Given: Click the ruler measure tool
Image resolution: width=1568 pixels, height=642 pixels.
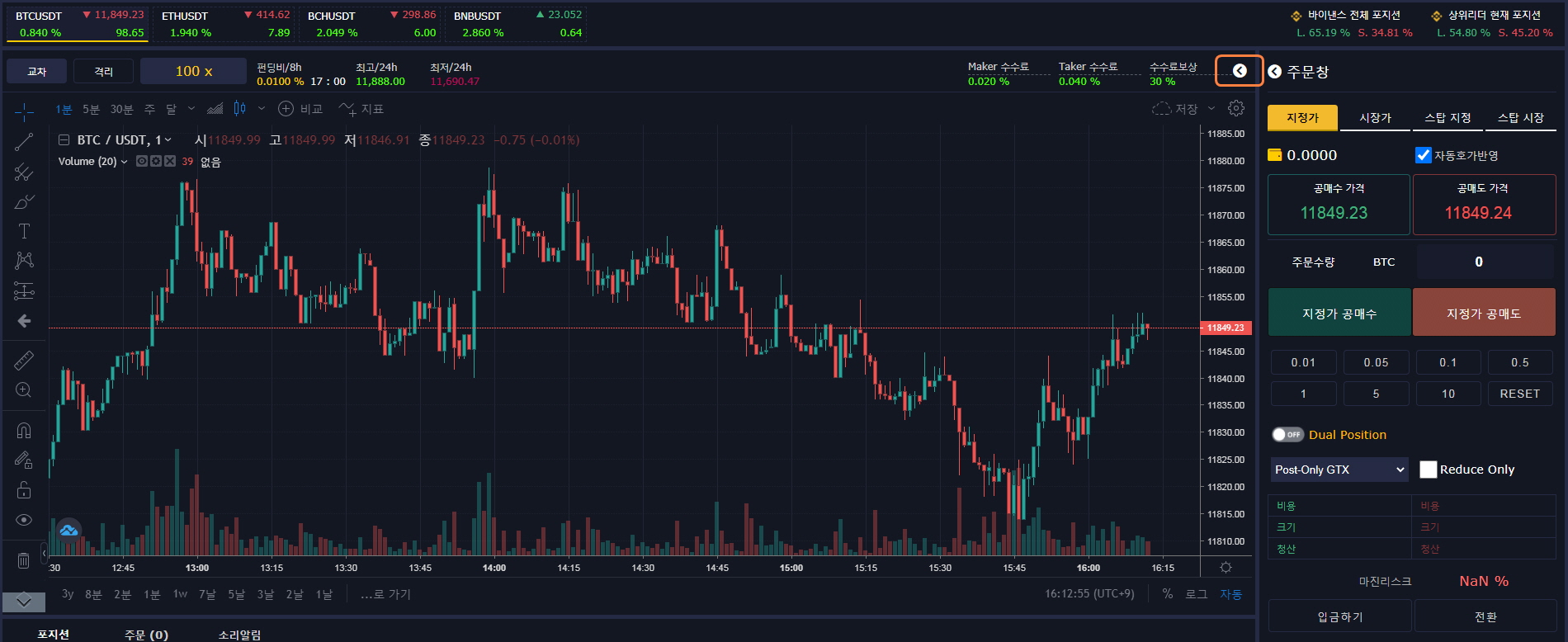Looking at the screenshot, I should [24, 361].
